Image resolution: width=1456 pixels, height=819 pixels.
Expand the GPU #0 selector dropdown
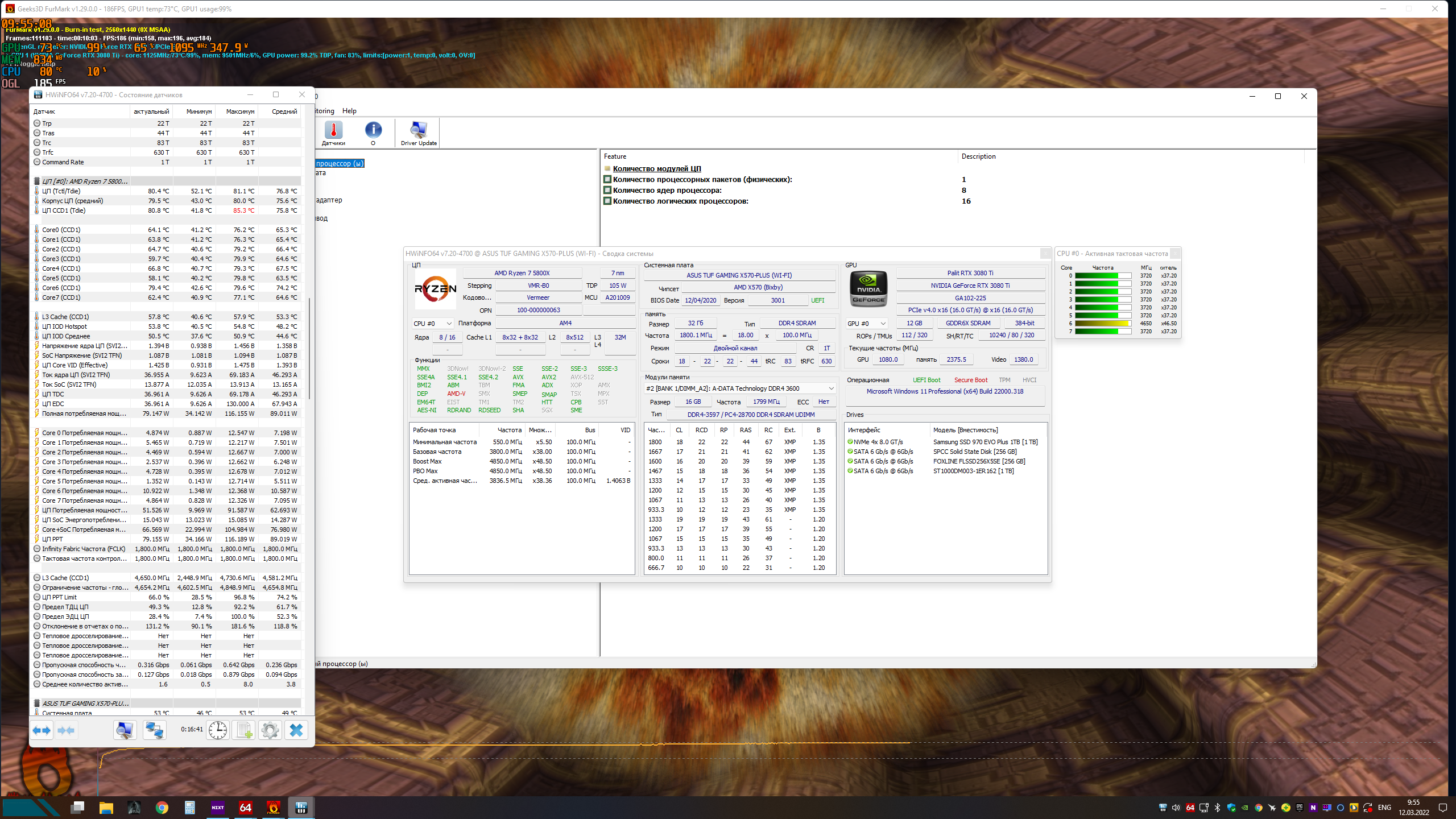point(866,324)
